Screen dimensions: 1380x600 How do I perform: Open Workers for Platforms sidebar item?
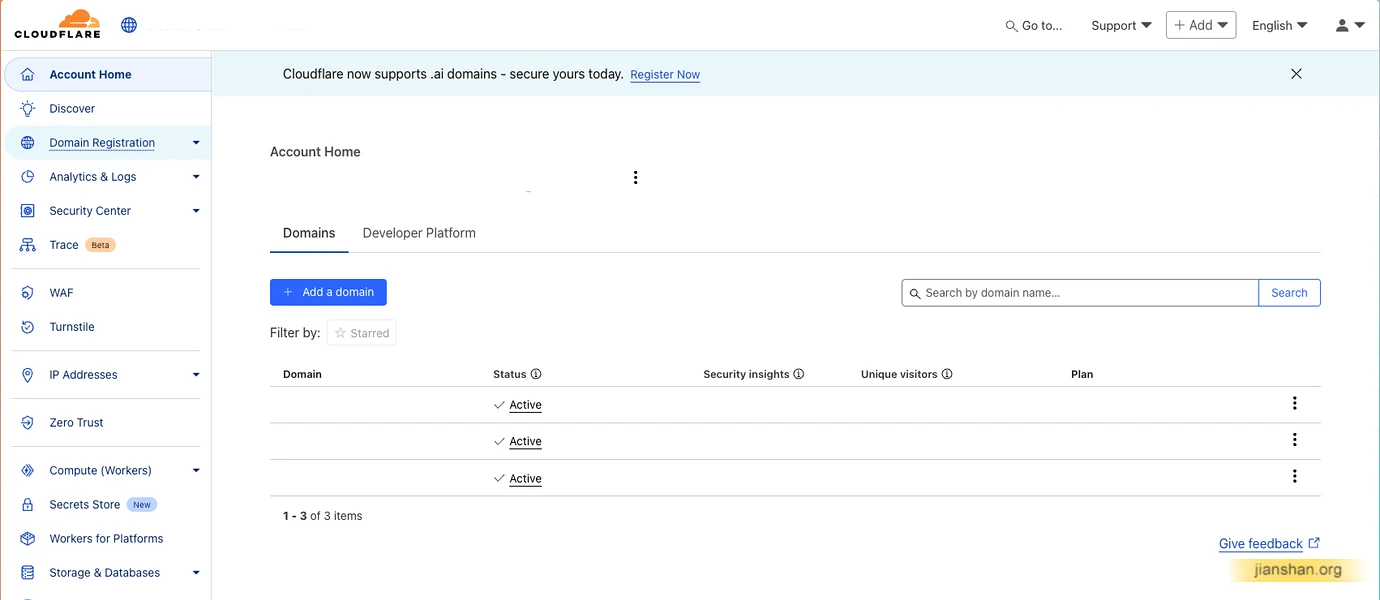(106, 539)
